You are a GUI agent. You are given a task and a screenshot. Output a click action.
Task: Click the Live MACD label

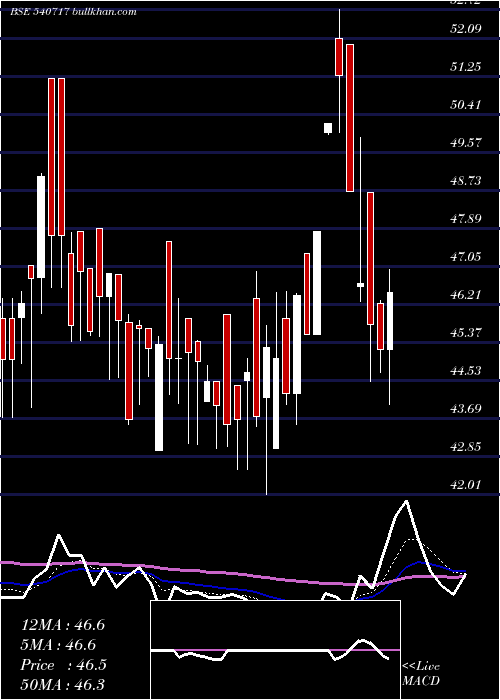coord(421,673)
